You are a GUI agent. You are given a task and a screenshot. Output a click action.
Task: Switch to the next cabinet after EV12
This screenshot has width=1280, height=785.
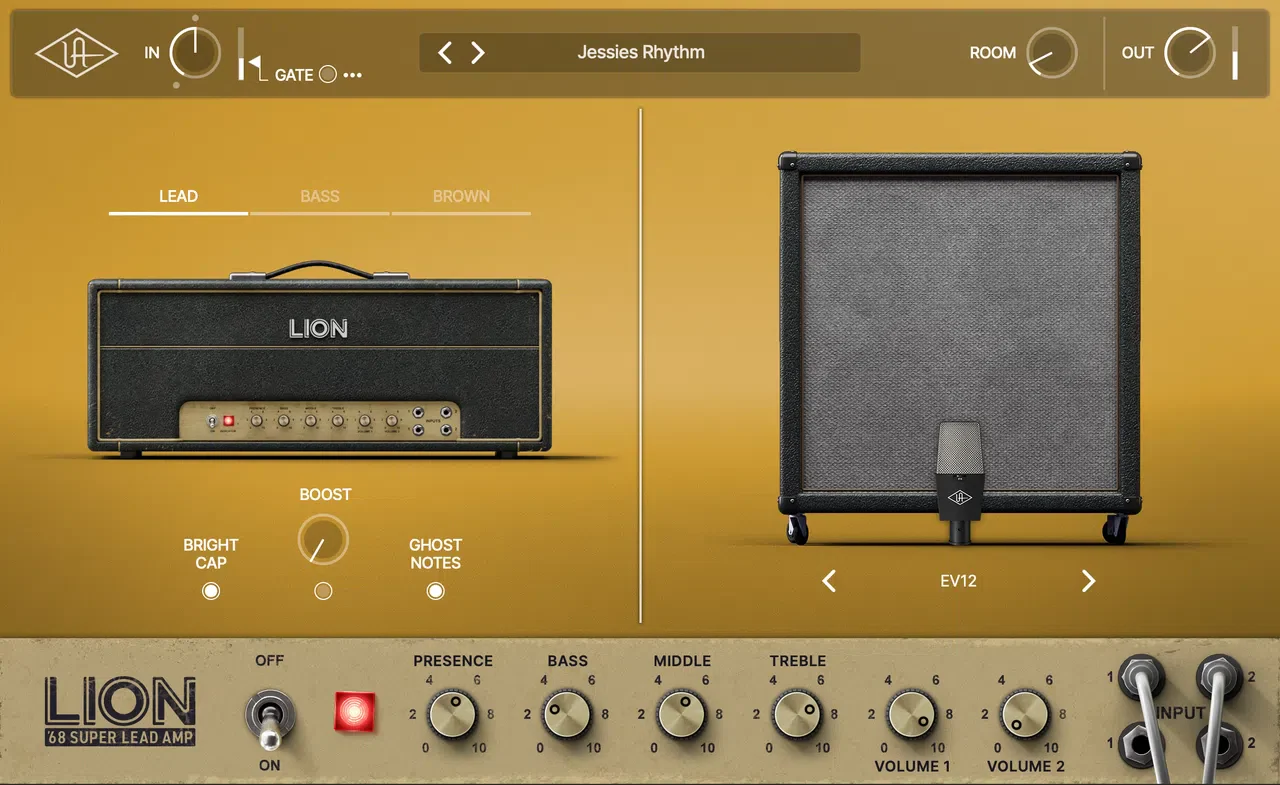click(1088, 580)
